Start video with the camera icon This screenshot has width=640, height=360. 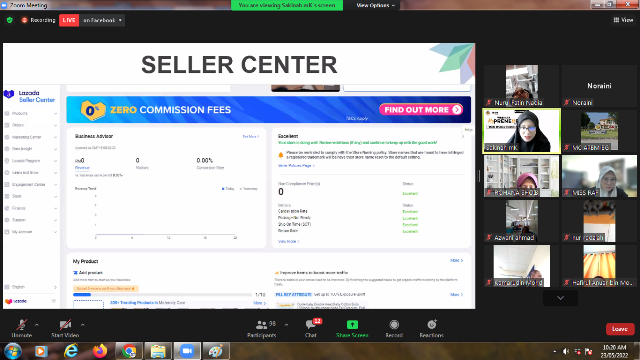pos(65,325)
